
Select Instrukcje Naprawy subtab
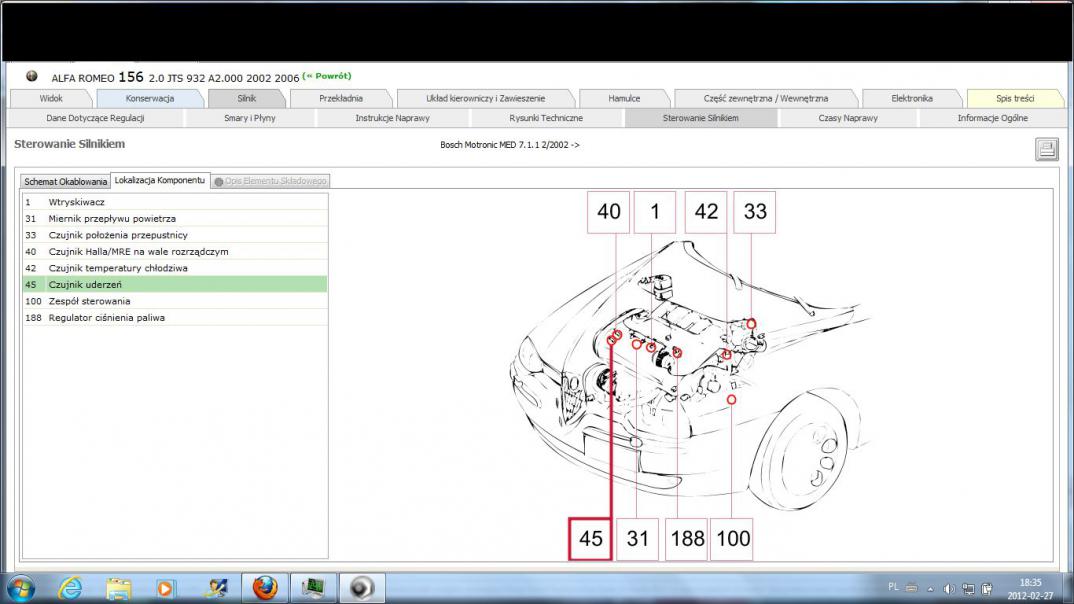tap(392, 118)
